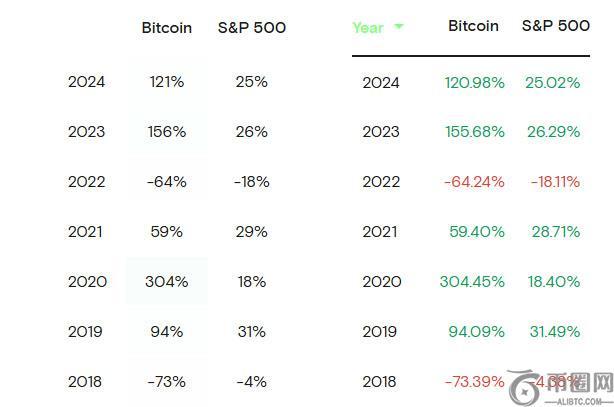Select the 26.29% S&P 500 value
Screen dimensions: 614x407
pos(552,132)
